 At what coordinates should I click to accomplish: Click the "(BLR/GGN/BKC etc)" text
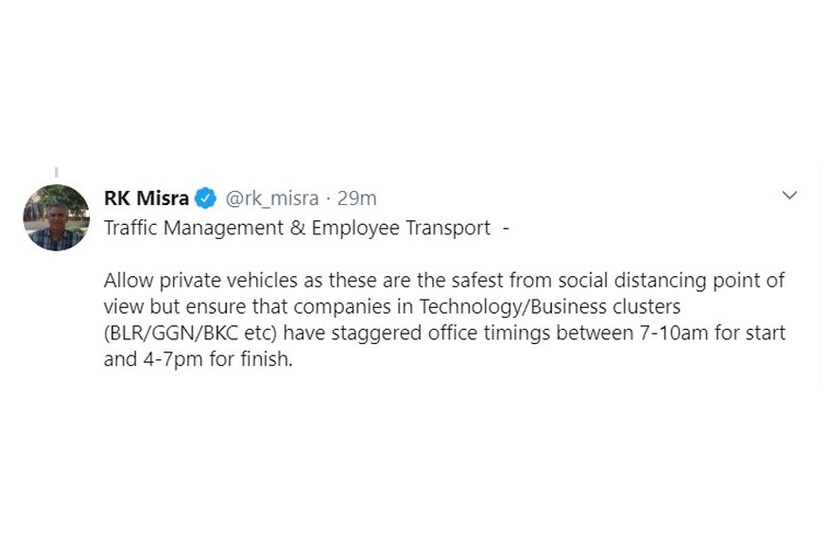pos(189,332)
